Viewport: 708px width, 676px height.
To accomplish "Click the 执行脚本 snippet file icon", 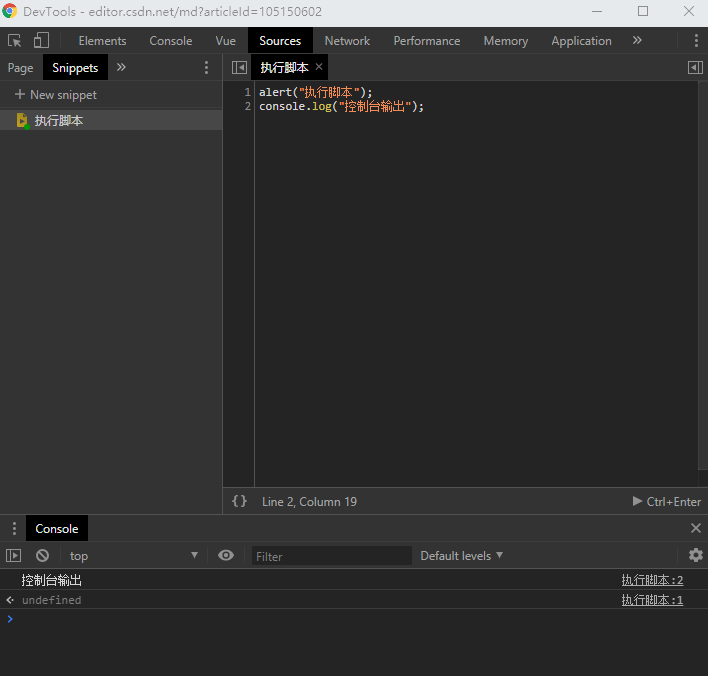I will click(22, 121).
